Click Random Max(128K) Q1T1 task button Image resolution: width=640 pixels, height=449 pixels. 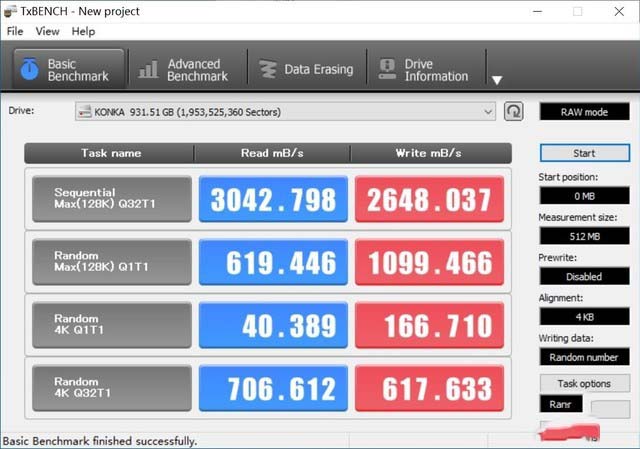(x=112, y=262)
